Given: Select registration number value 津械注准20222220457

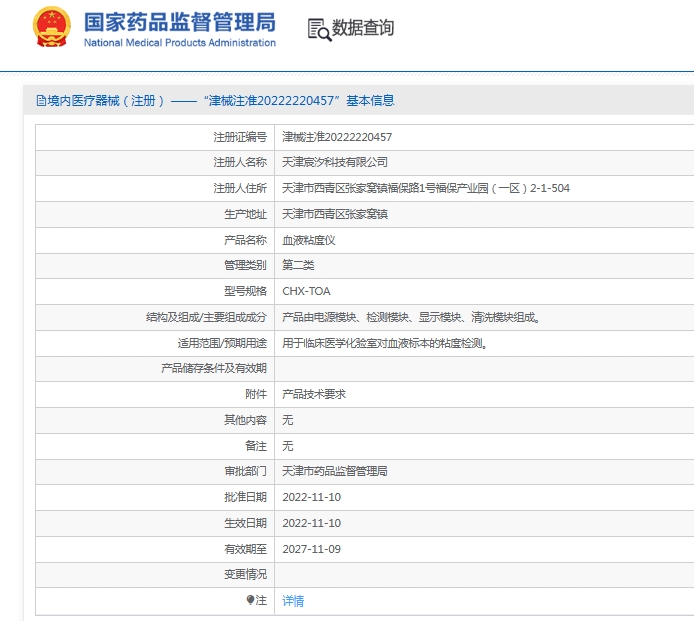Looking at the screenshot, I should coord(337,137).
